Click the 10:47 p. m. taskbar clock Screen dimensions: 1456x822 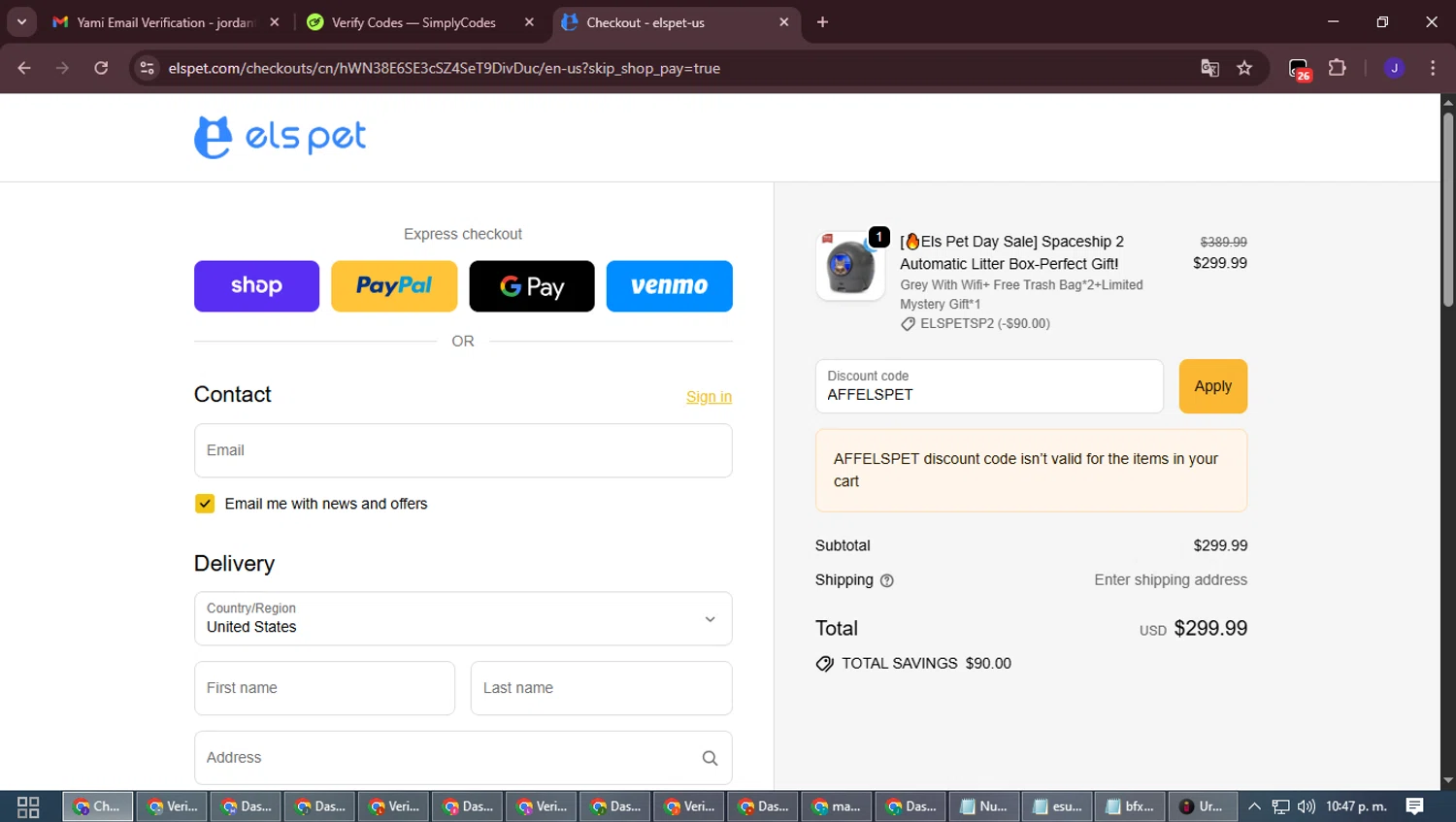(x=1356, y=806)
